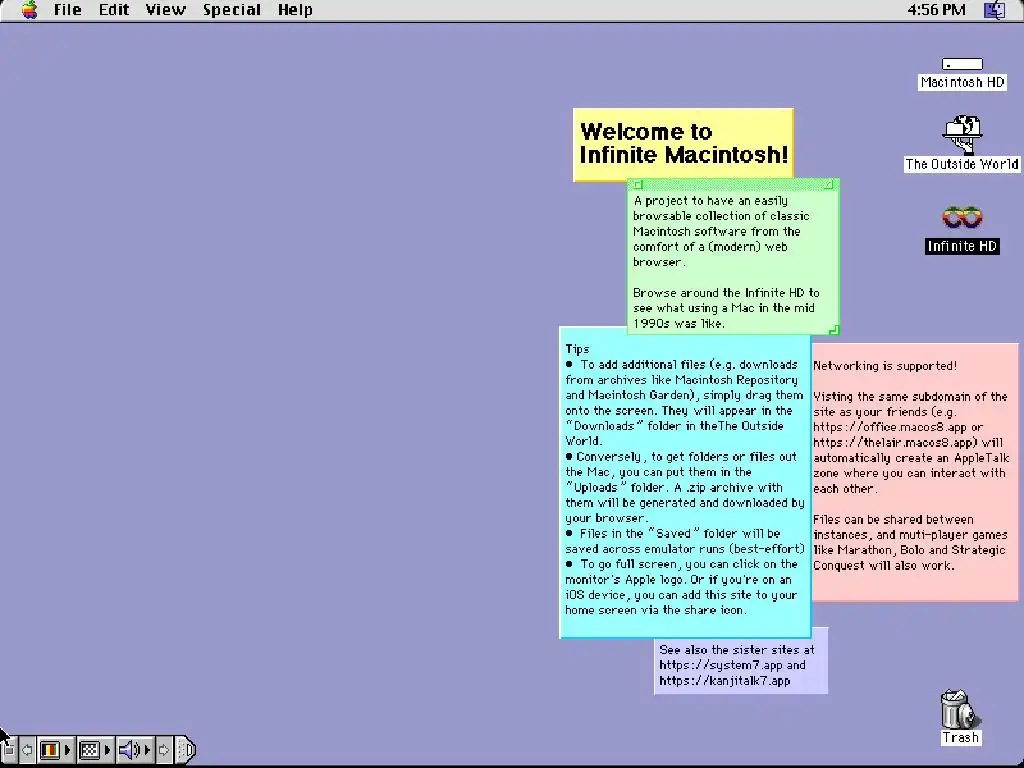Open the Help menu
1024x768 pixels.
pos(295,10)
